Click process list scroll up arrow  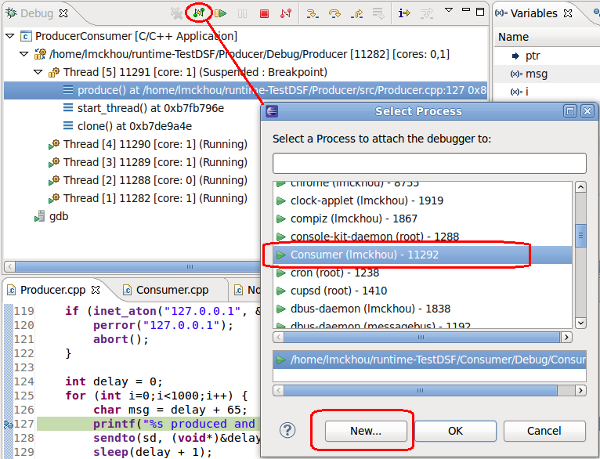click(580, 187)
